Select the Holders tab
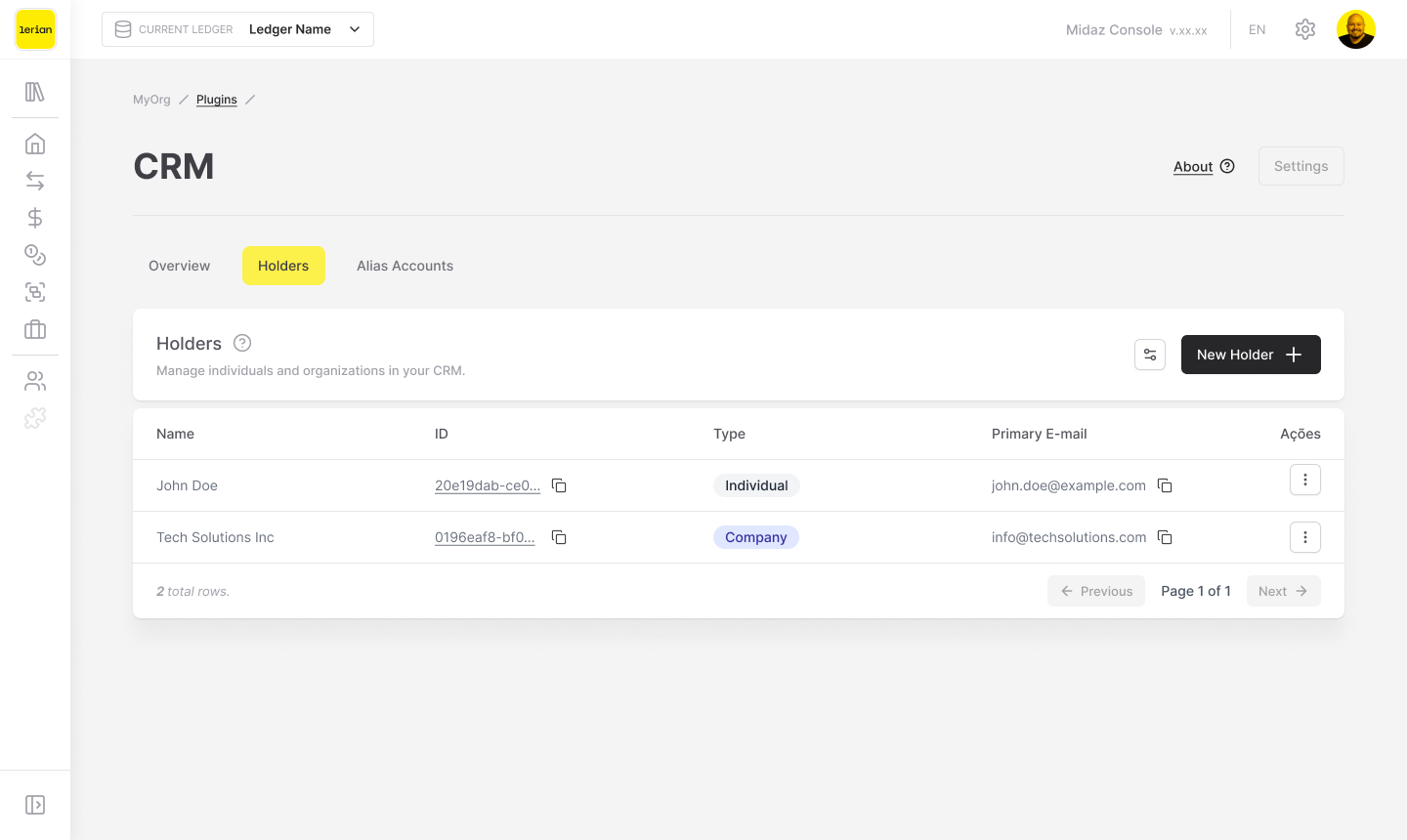The image size is (1407, 840). (283, 266)
